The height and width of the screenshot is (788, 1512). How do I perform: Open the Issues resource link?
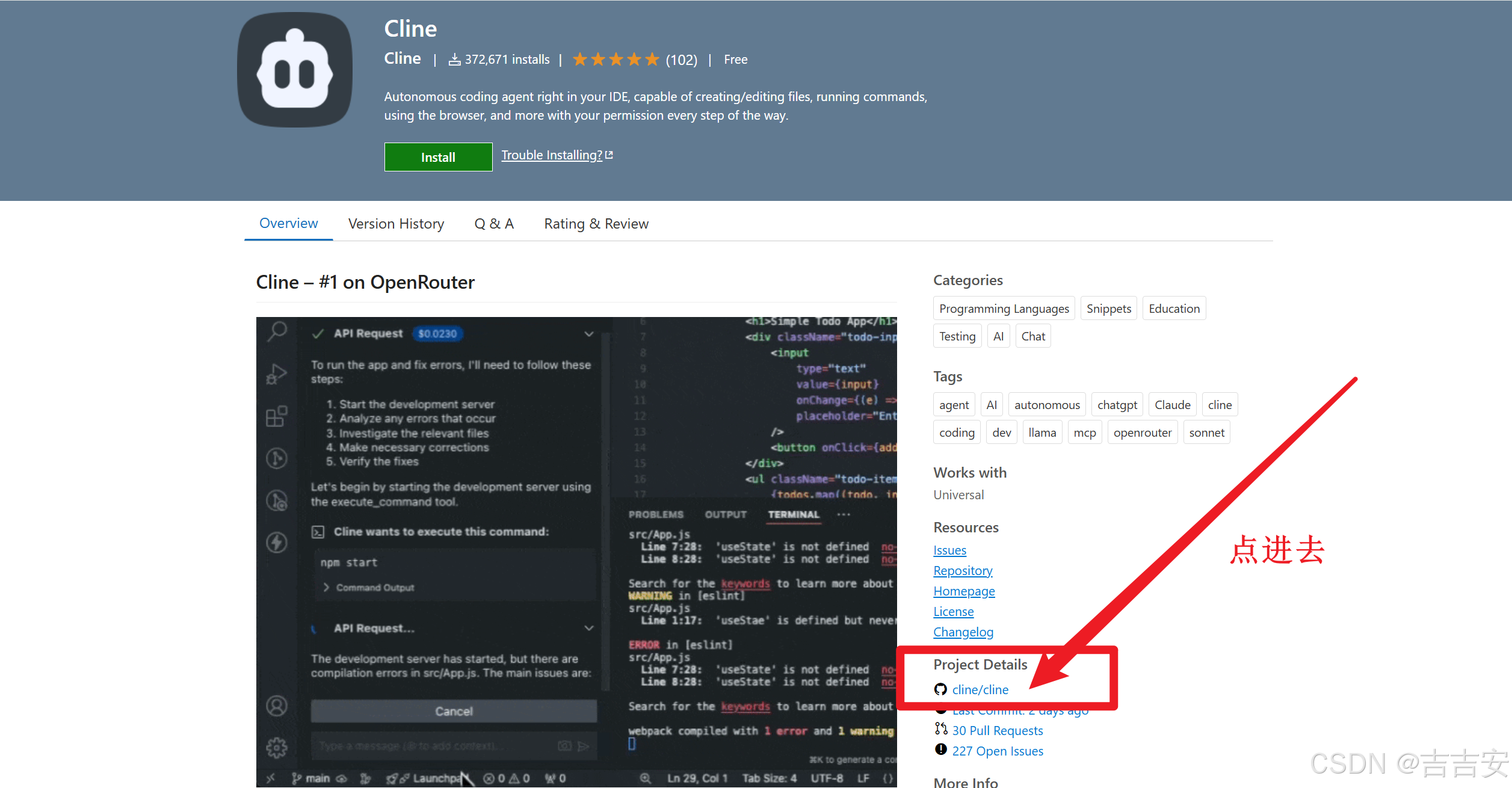click(x=949, y=550)
